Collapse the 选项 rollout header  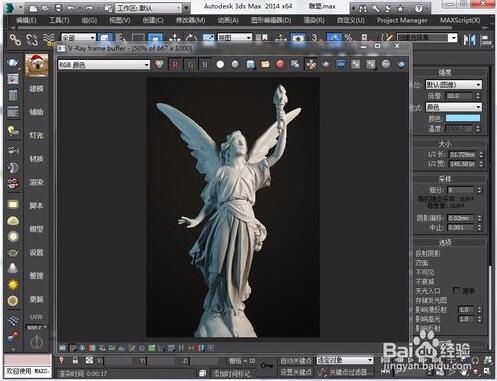click(x=445, y=242)
